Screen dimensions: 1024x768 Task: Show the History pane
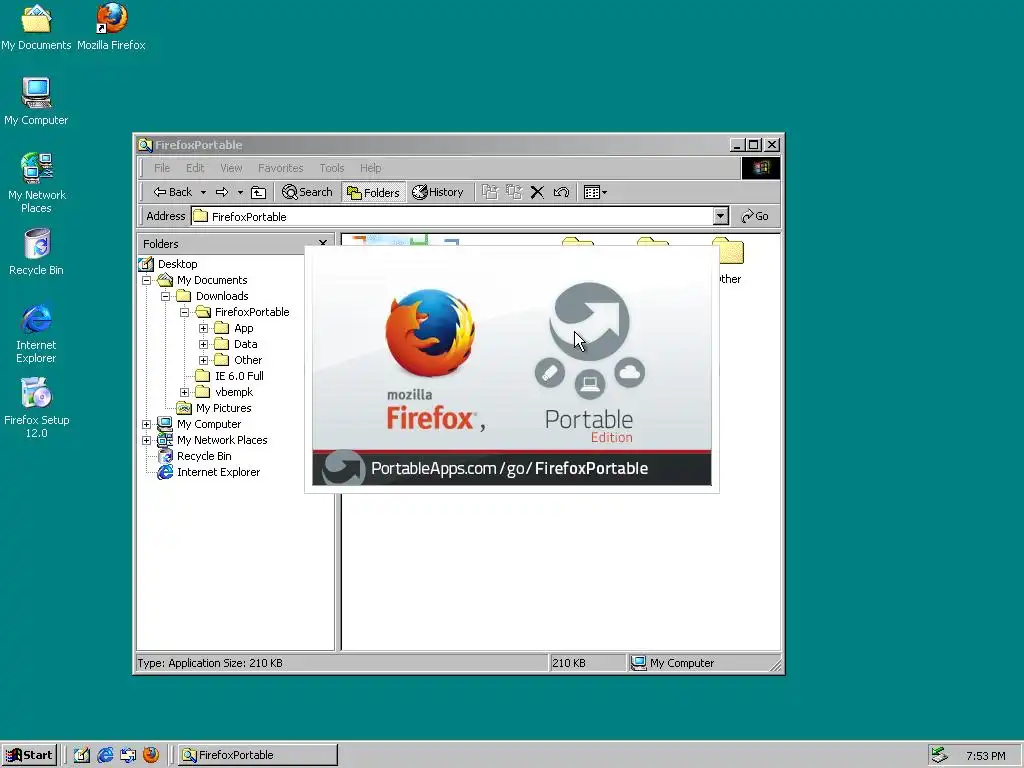click(x=438, y=192)
